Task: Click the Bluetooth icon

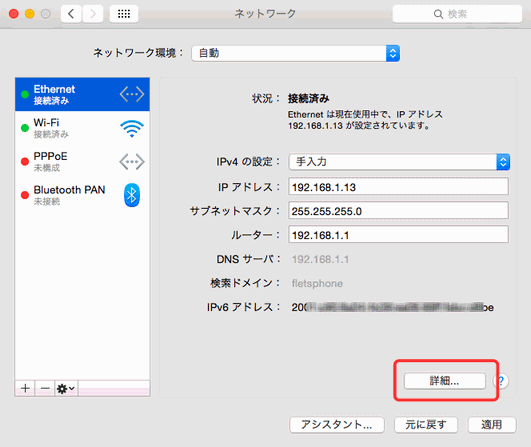Action: click(x=132, y=195)
